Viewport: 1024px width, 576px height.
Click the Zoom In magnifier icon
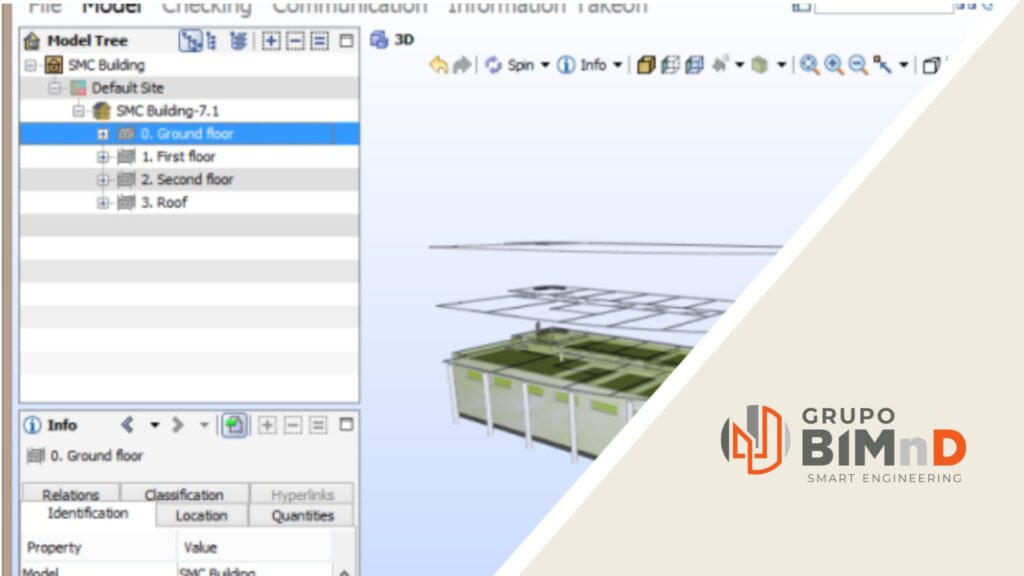click(x=833, y=65)
